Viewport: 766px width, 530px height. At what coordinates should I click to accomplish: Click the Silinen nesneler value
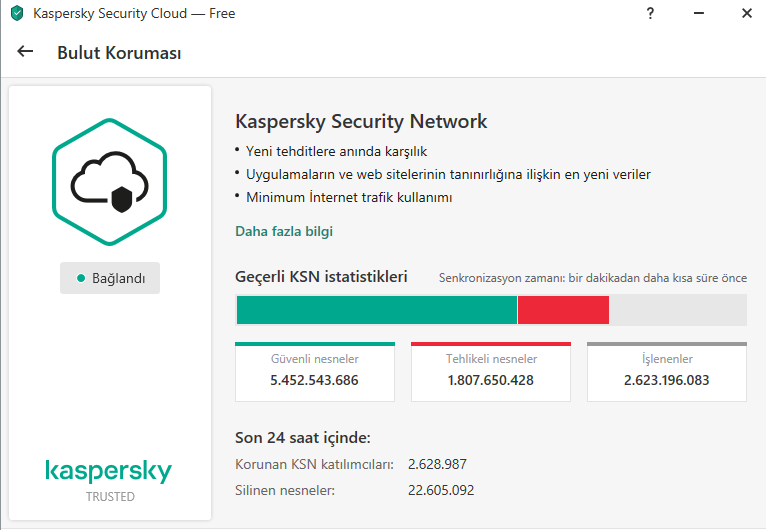click(441, 490)
